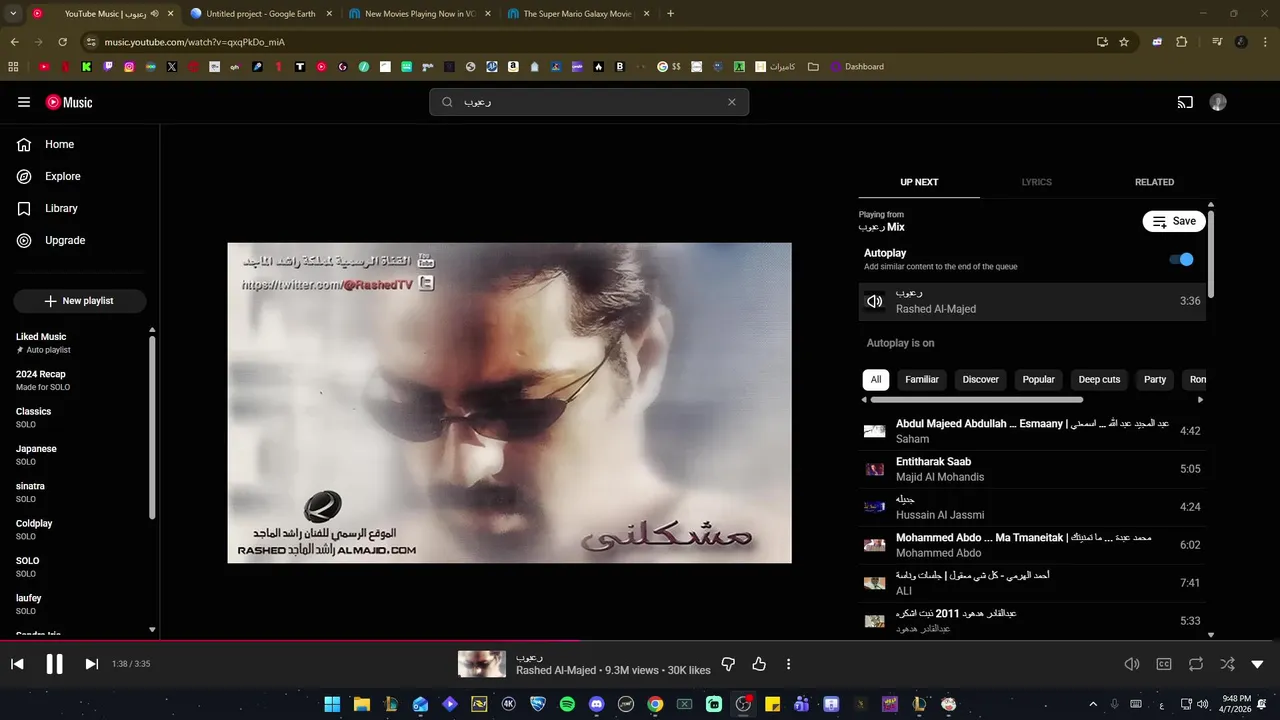Toggle shuffle mode
This screenshot has height=720, width=1280.
pos(1227,664)
